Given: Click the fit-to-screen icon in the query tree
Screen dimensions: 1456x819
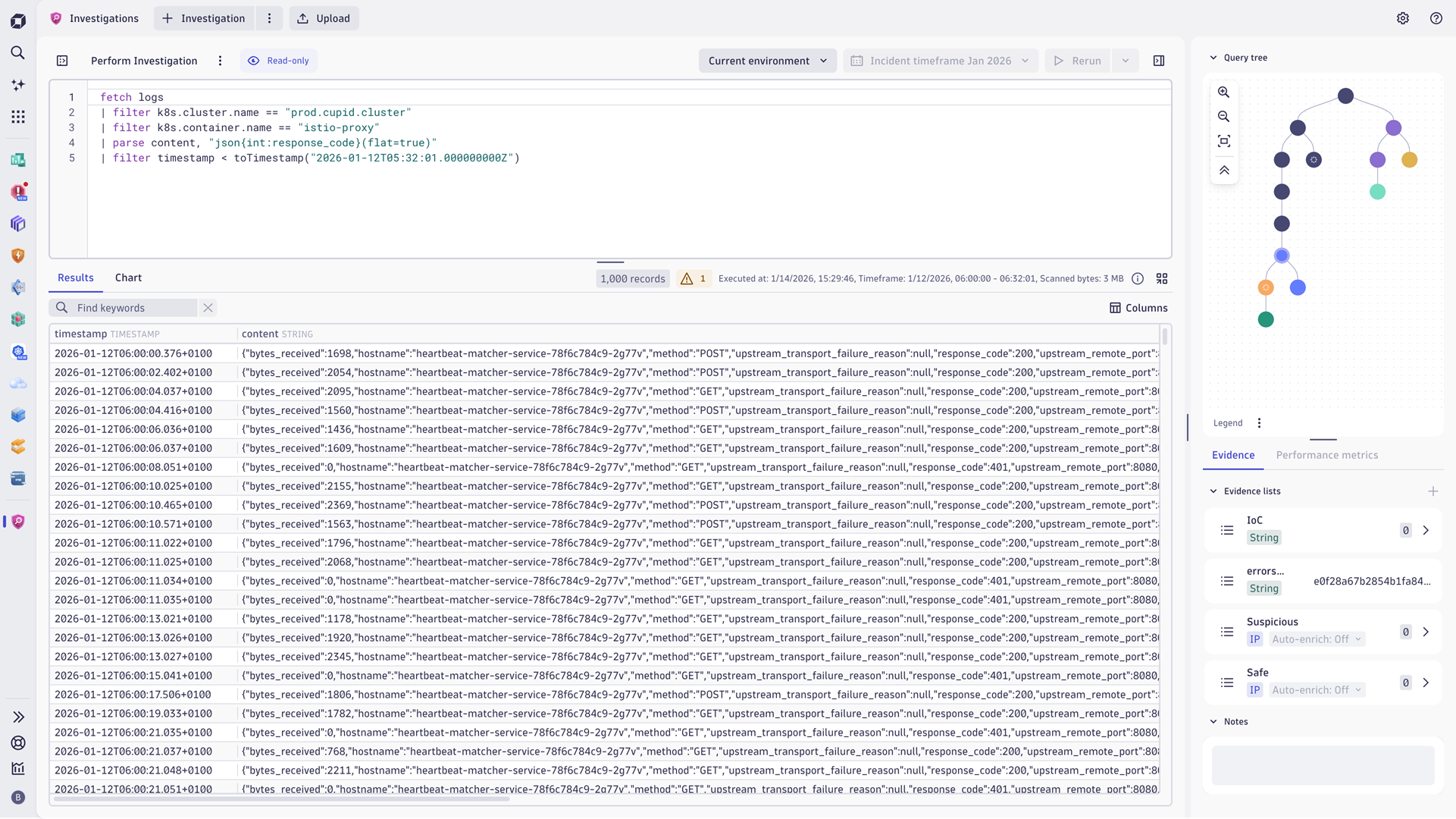Looking at the screenshot, I should coord(1223,141).
